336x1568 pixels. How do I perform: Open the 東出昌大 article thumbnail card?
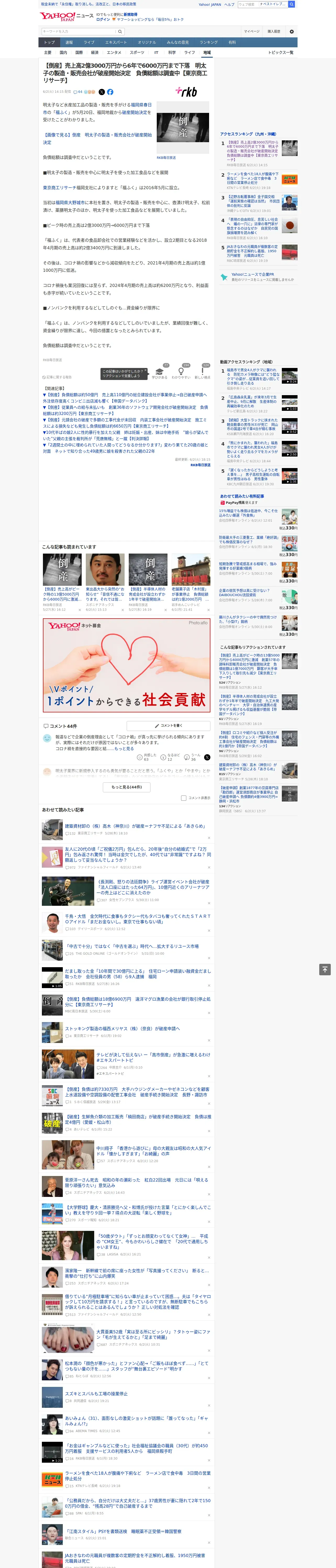pyautogui.click(x=105, y=582)
